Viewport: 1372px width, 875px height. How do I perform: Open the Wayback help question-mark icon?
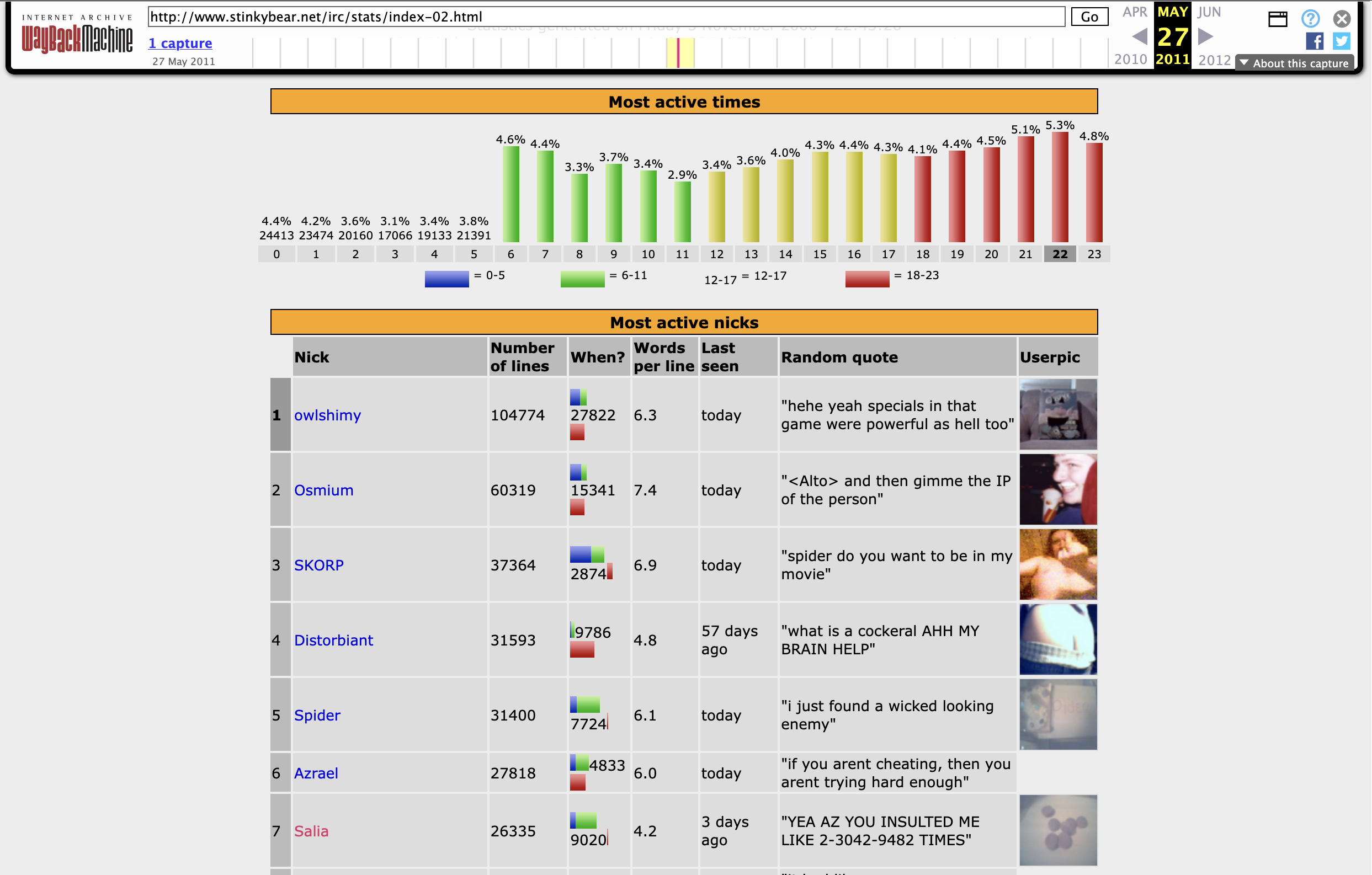pyautogui.click(x=1311, y=19)
